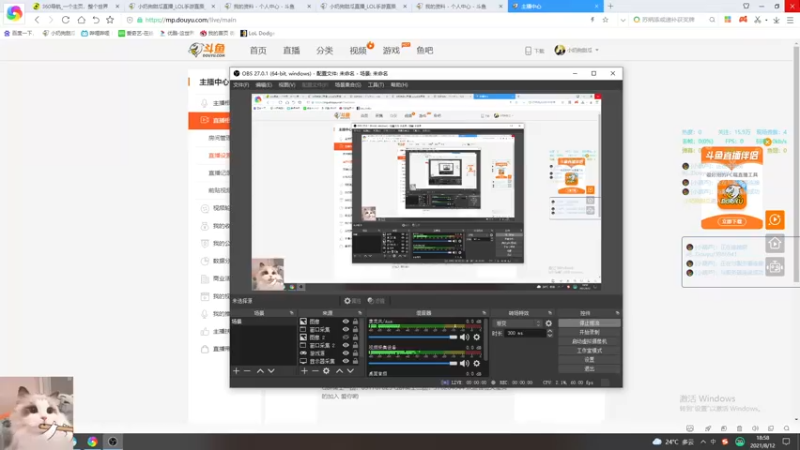Image resolution: width=800 pixels, height=450 pixels.
Task: Click the Filters button in the OBS source toolbar
Action: pos(377,301)
